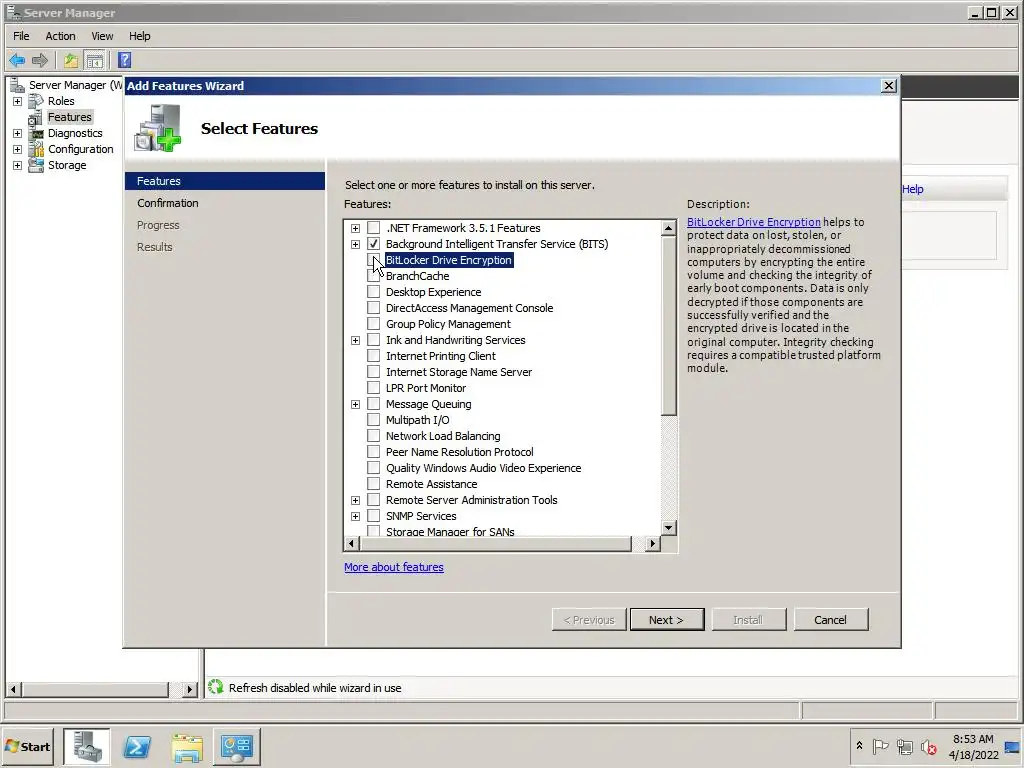Click the Action Center flag tray icon
This screenshot has height=768, width=1024.
tap(880, 746)
